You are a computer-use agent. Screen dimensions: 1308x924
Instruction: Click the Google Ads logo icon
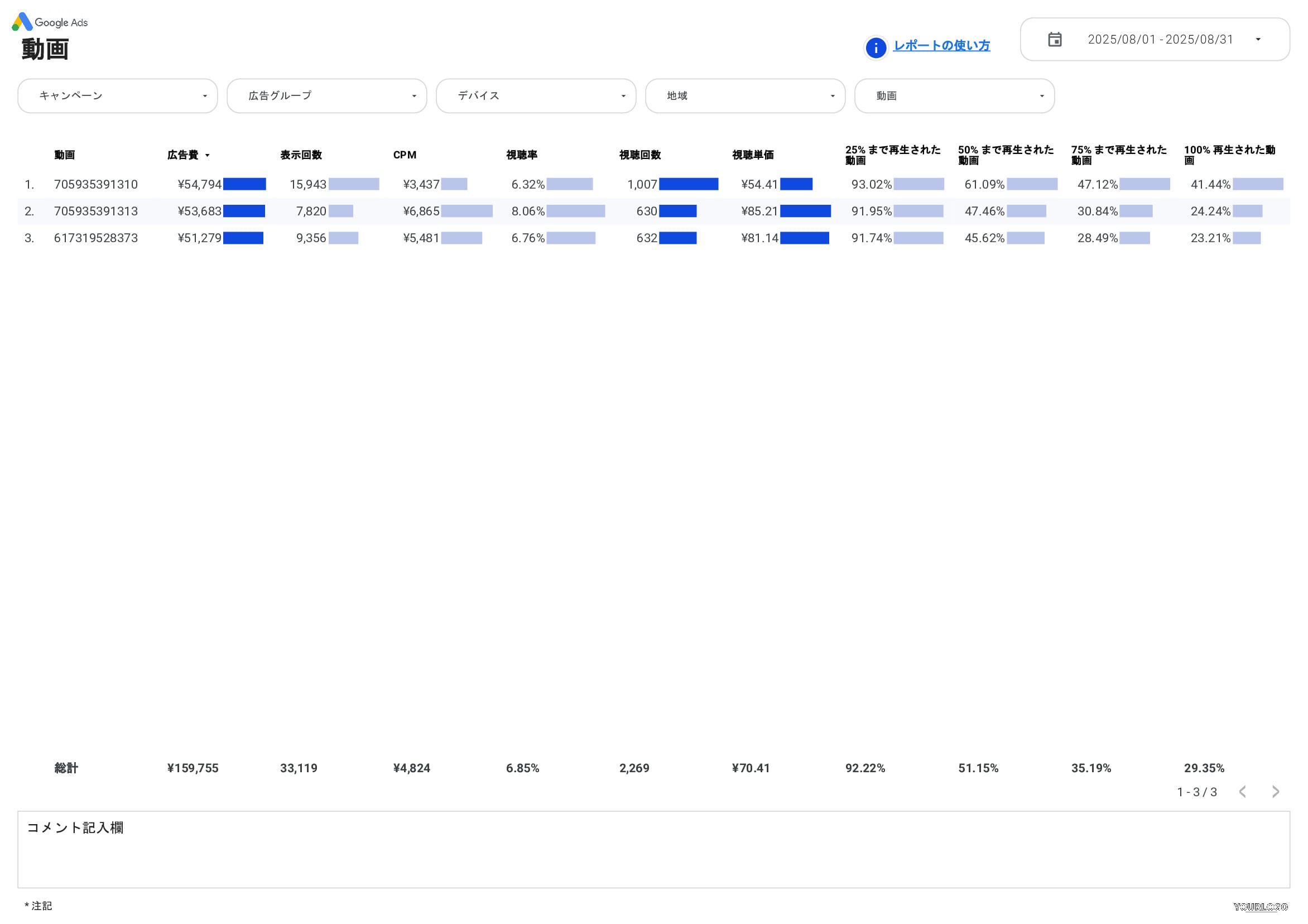click(x=22, y=22)
